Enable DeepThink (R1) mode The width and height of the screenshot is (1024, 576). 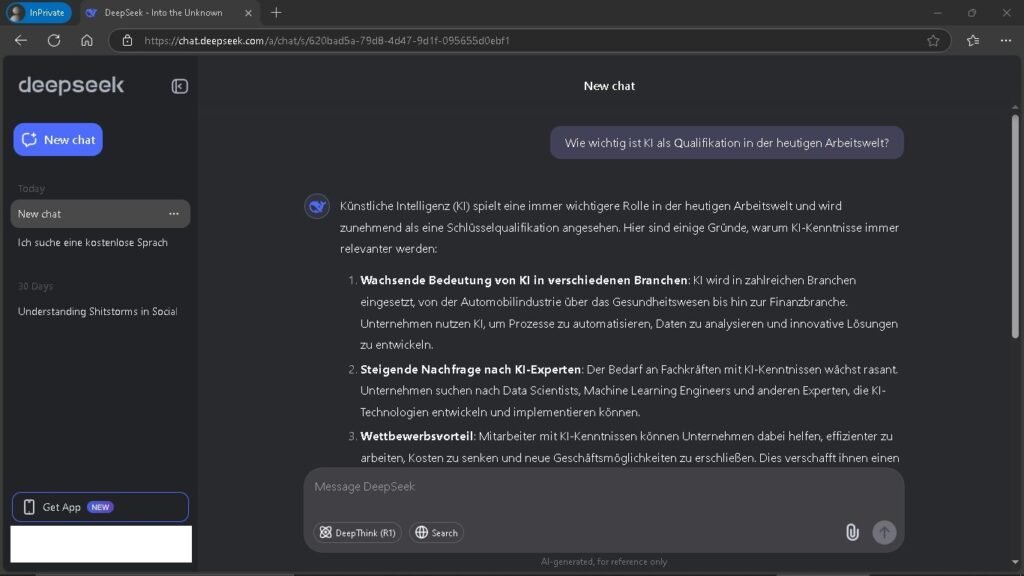coord(357,532)
